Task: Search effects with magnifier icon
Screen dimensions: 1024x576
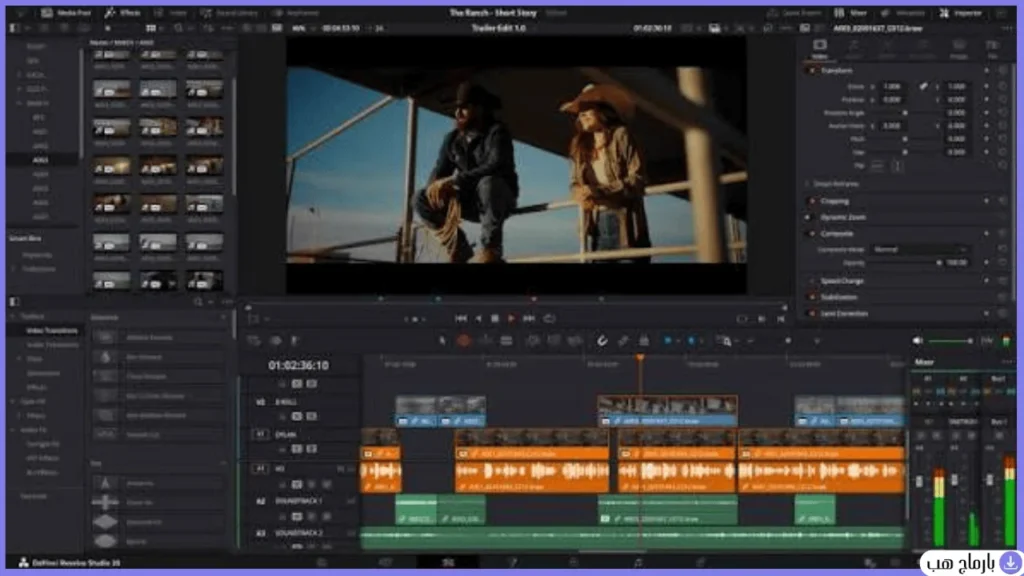Action: tap(198, 302)
